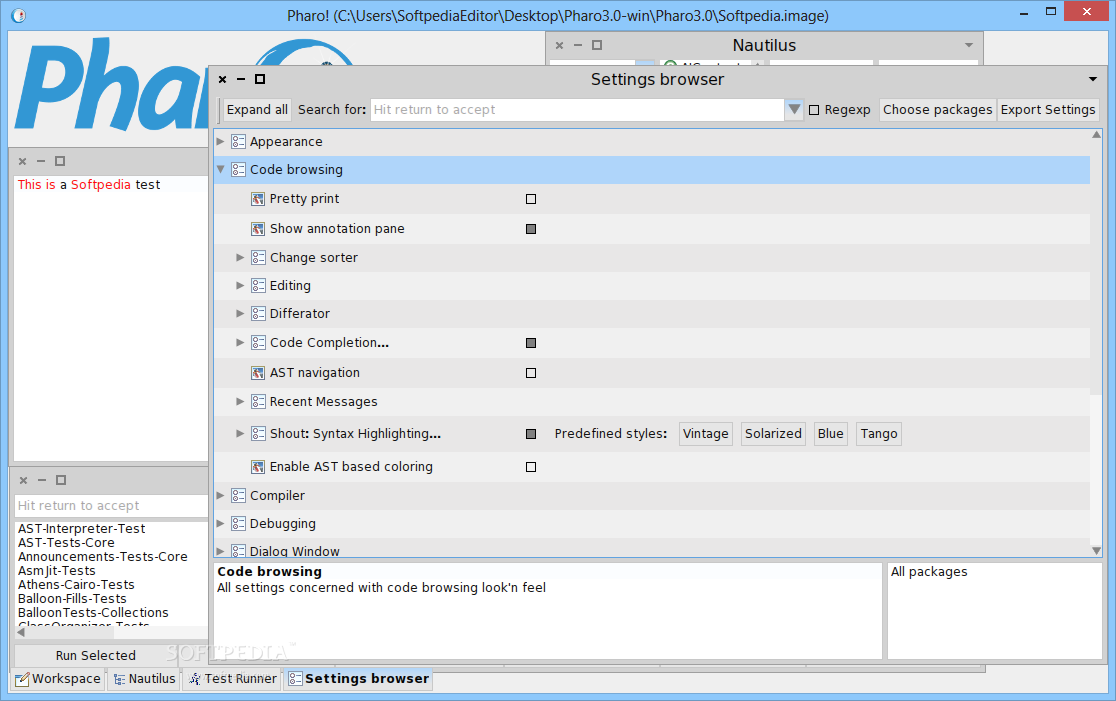
Task: Expand the Shout Syntax Highlighting node
Action: coord(241,433)
